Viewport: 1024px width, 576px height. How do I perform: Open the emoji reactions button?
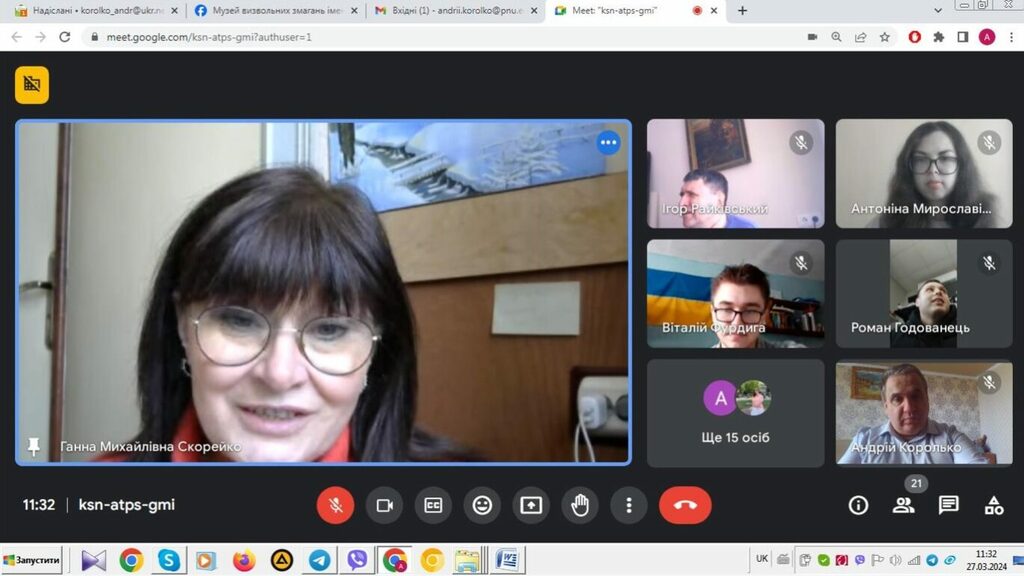[x=482, y=505]
